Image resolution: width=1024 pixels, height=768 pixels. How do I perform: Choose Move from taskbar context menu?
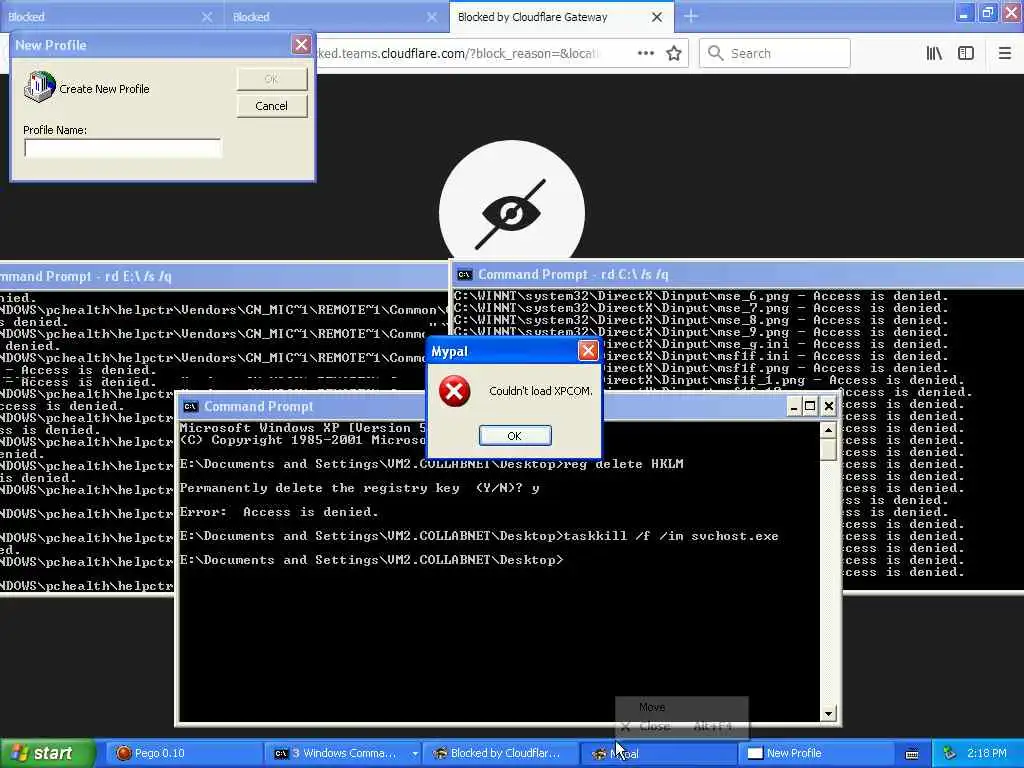click(682, 707)
